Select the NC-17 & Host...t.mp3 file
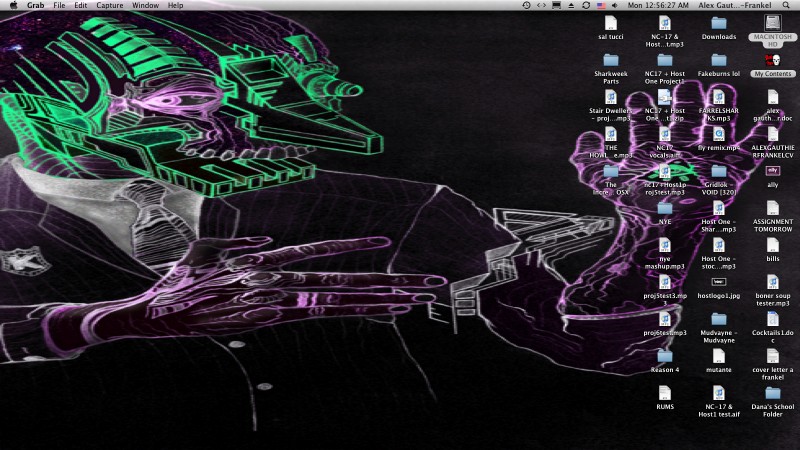The image size is (800, 450). 665,23
